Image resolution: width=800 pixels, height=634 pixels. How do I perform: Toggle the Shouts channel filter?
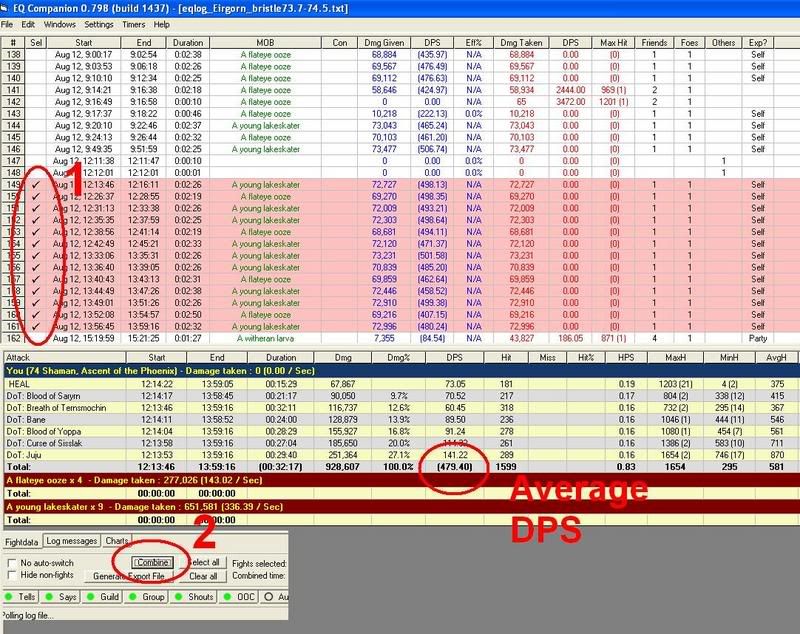(x=195, y=597)
